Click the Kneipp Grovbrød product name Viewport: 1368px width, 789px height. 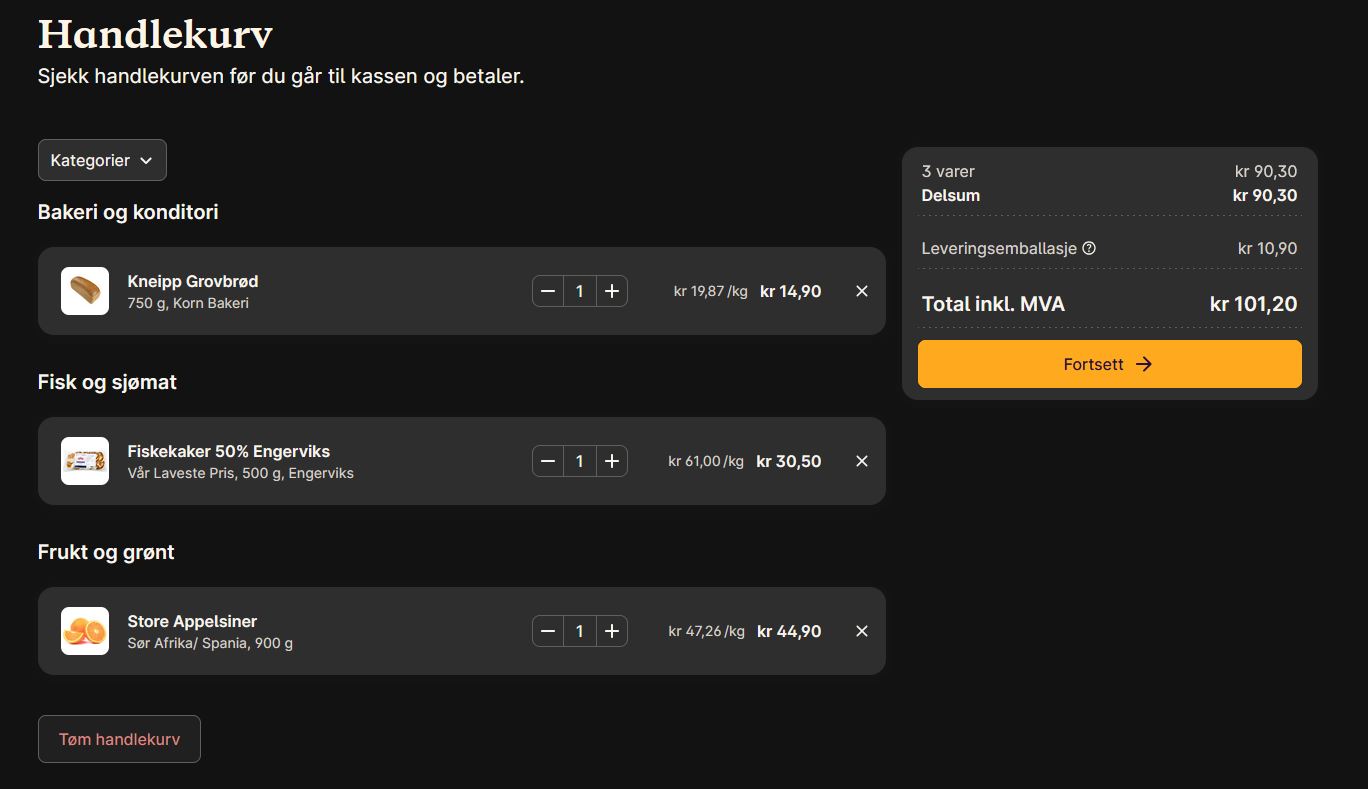(x=193, y=281)
